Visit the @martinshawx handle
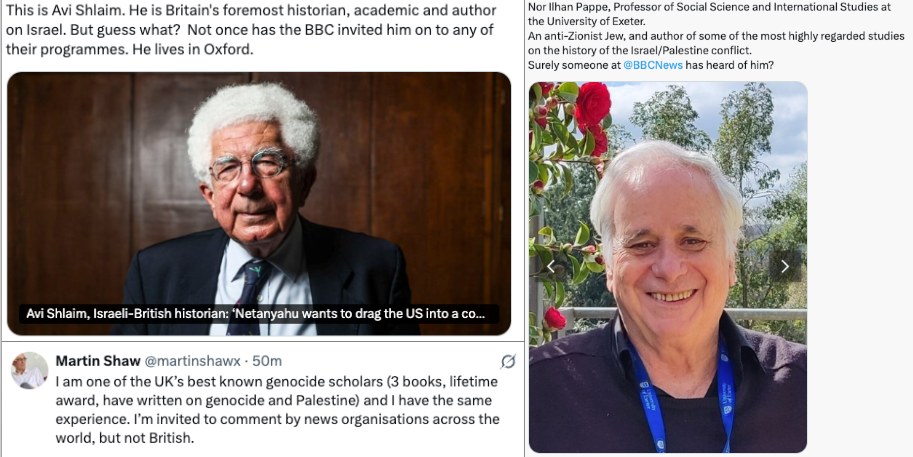 tap(192, 361)
